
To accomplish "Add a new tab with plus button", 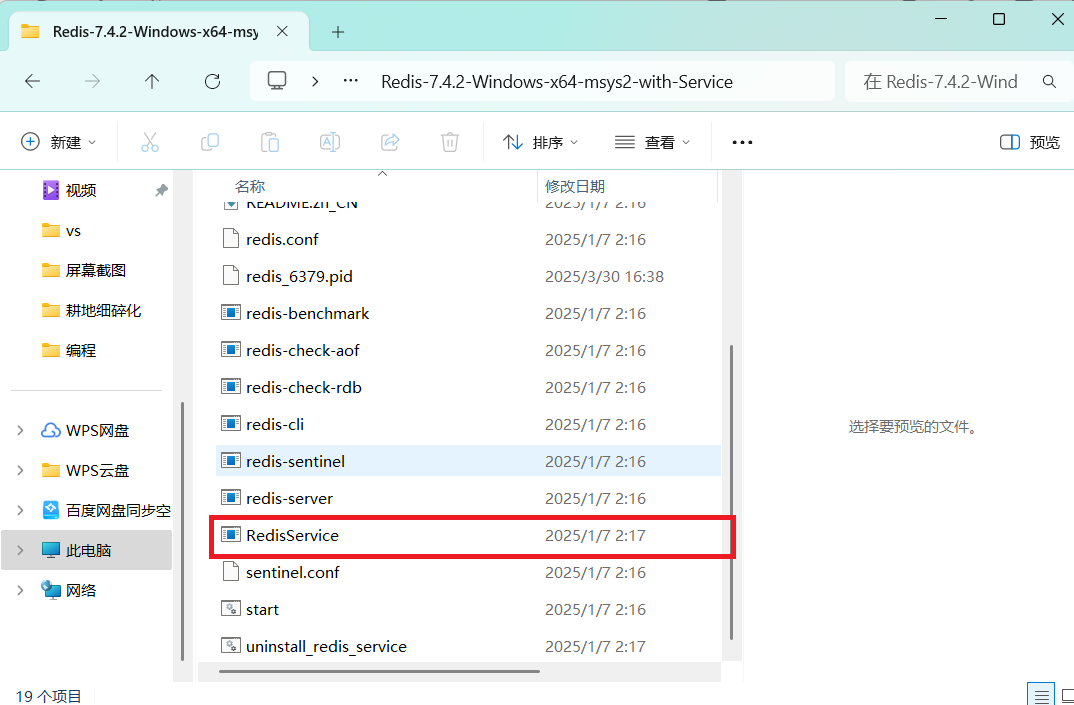I will 338,32.
